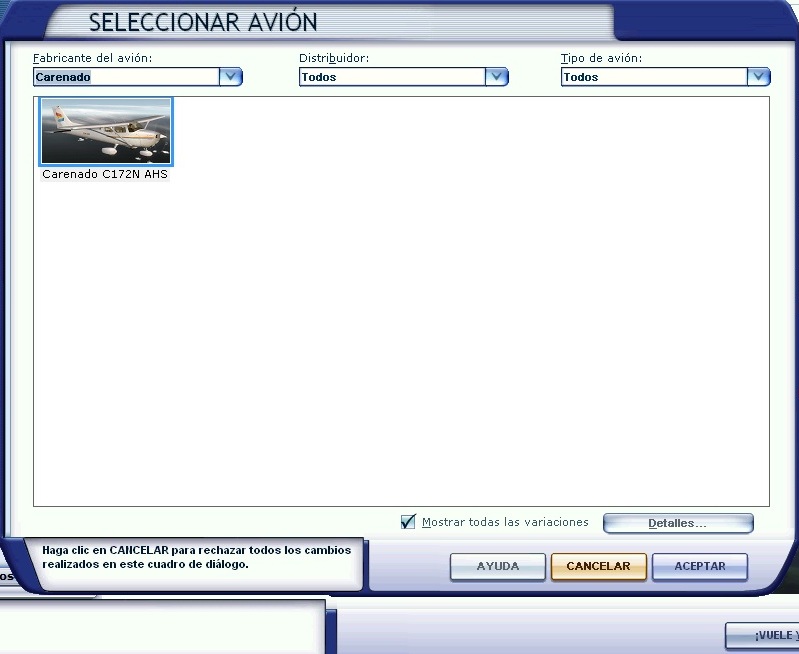Image resolution: width=799 pixels, height=654 pixels.
Task: Open the Detalles... button
Action: (677, 523)
